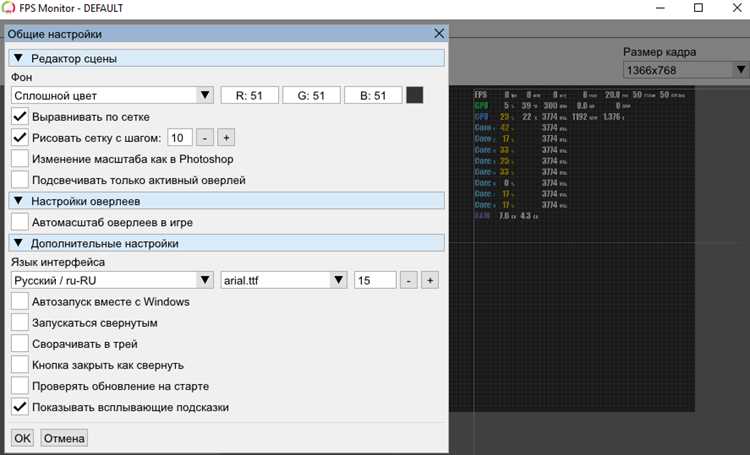Viewport: 750px width, 455px height.
Task: Click the font size field '15'
Action: coord(375,280)
